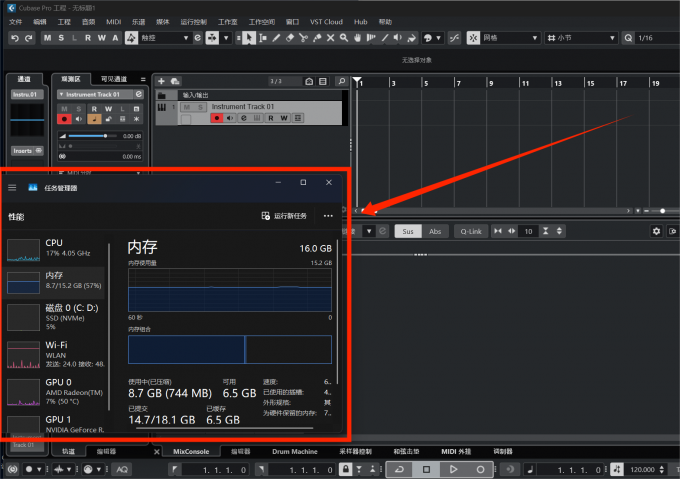Click Add Track plus icon
This screenshot has width=680, height=479.
coord(161,81)
